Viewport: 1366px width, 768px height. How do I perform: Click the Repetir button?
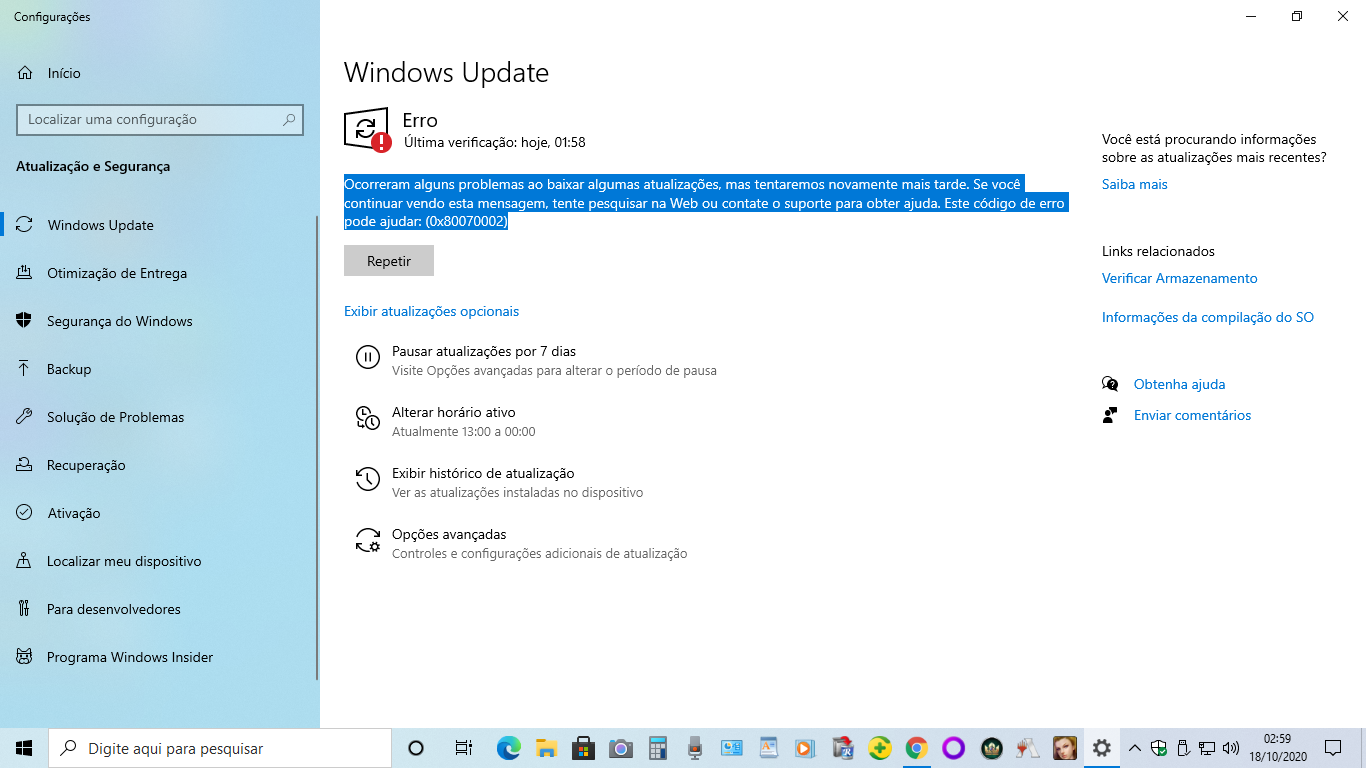(389, 261)
